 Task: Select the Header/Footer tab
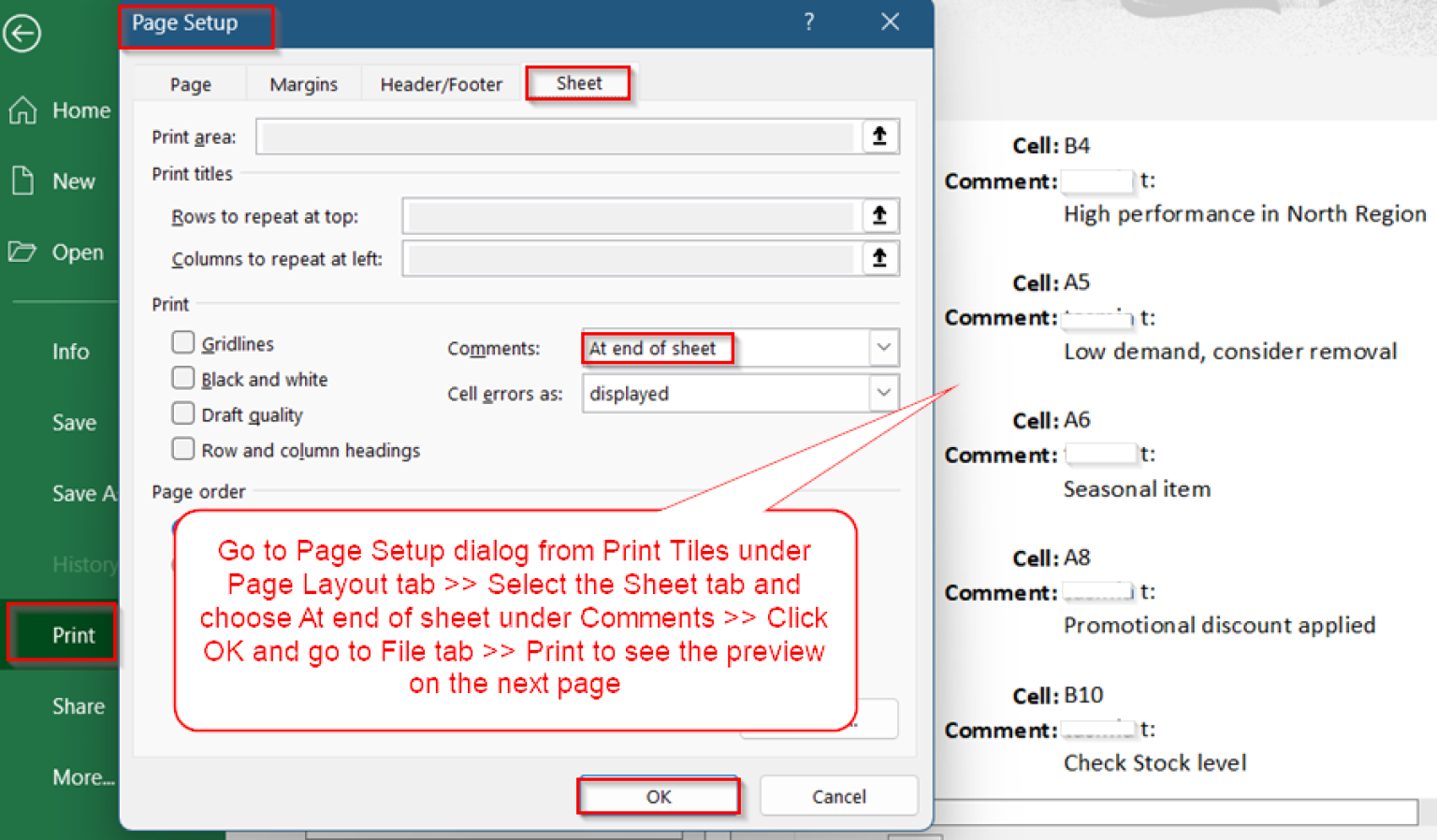[441, 83]
